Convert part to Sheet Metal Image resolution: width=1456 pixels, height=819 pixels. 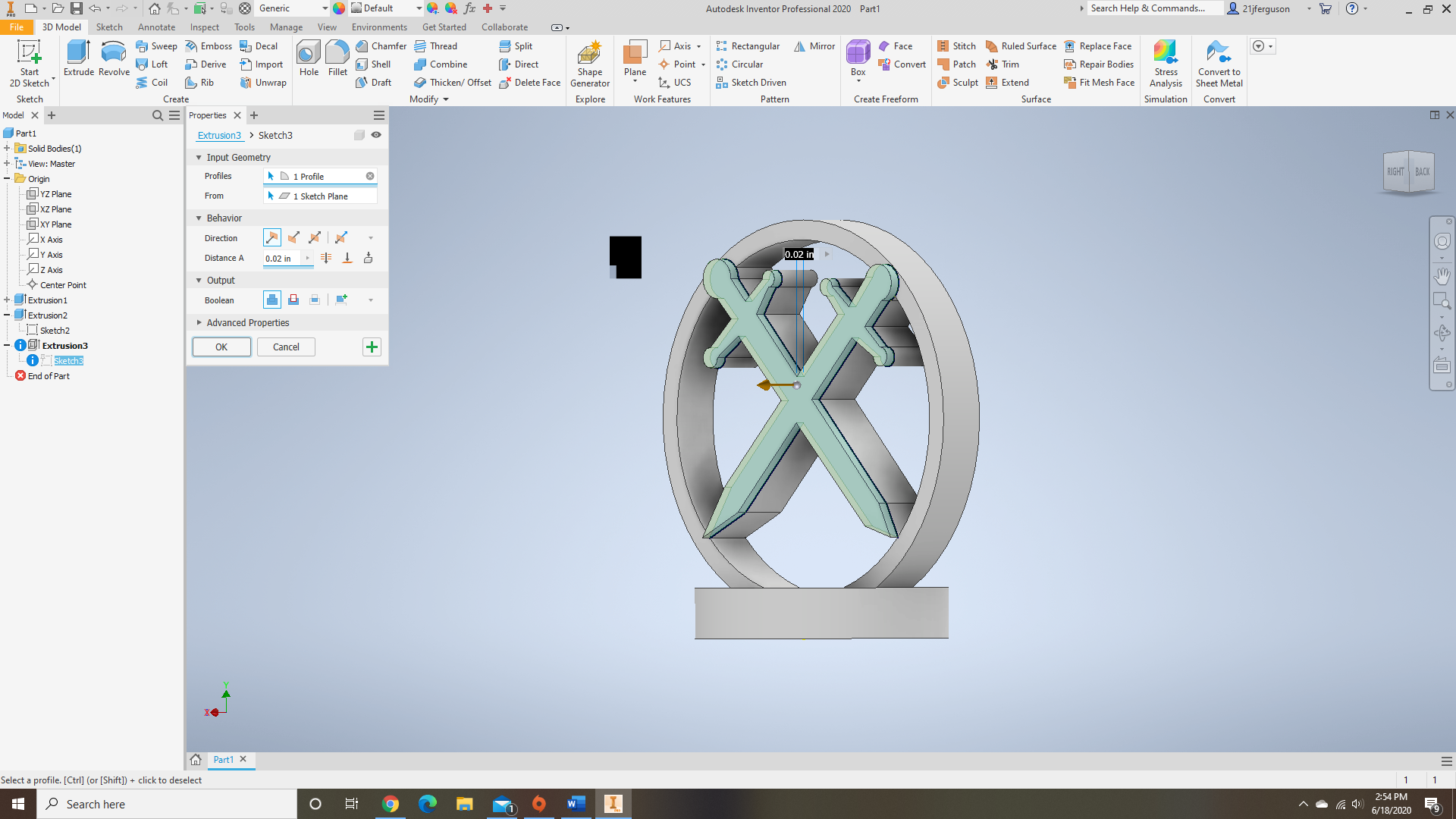[x=1219, y=64]
